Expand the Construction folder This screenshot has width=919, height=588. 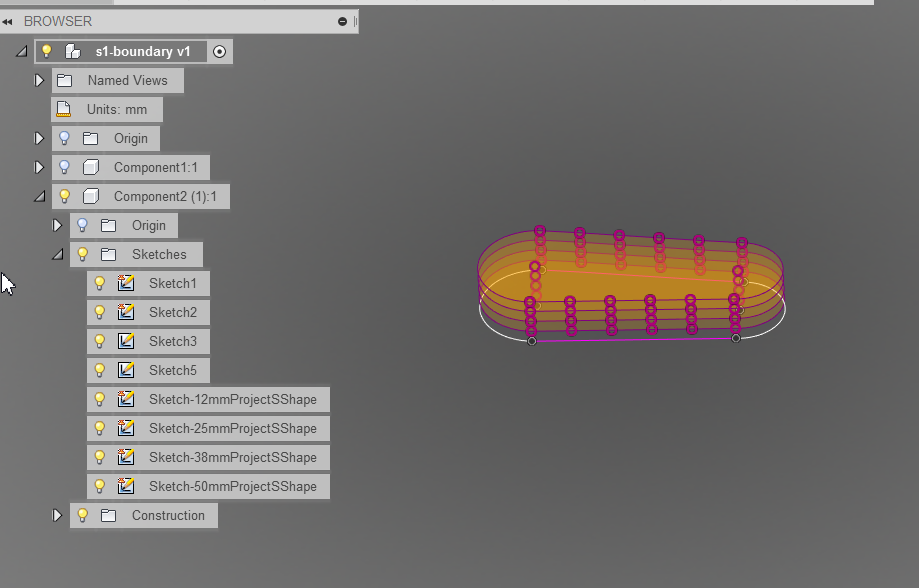pos(58,515)
